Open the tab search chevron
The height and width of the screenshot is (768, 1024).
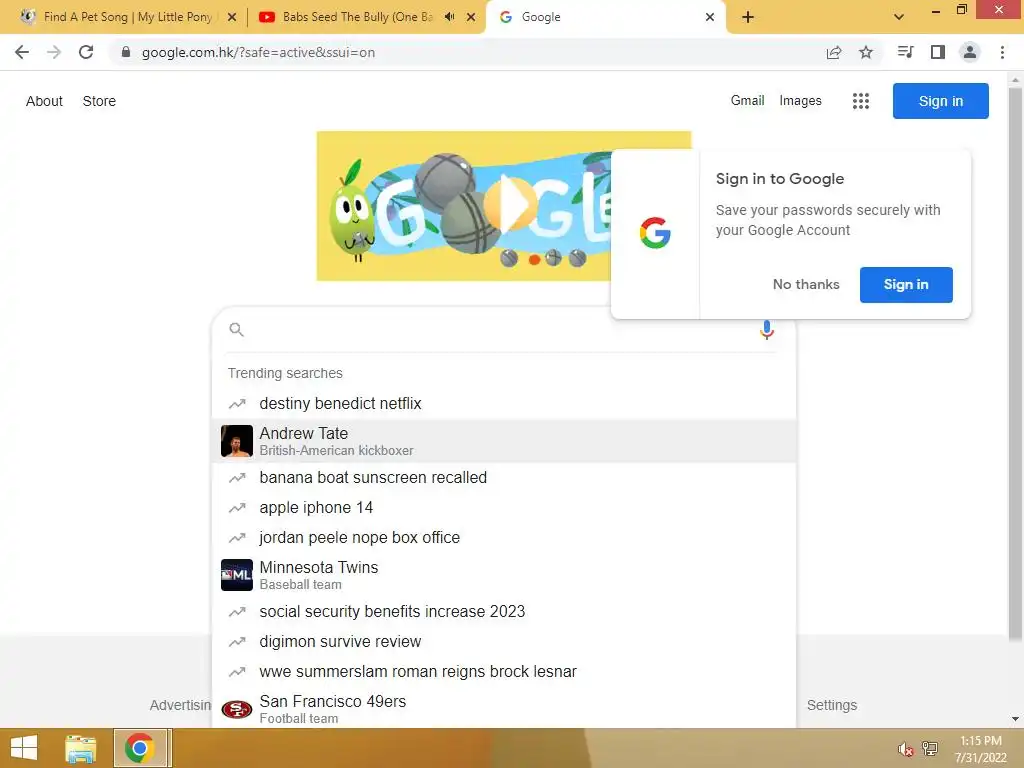pos(899,17)
